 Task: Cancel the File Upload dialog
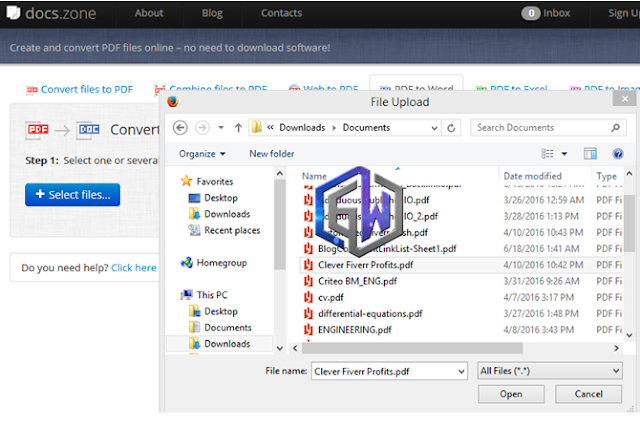tap(589, 394)
